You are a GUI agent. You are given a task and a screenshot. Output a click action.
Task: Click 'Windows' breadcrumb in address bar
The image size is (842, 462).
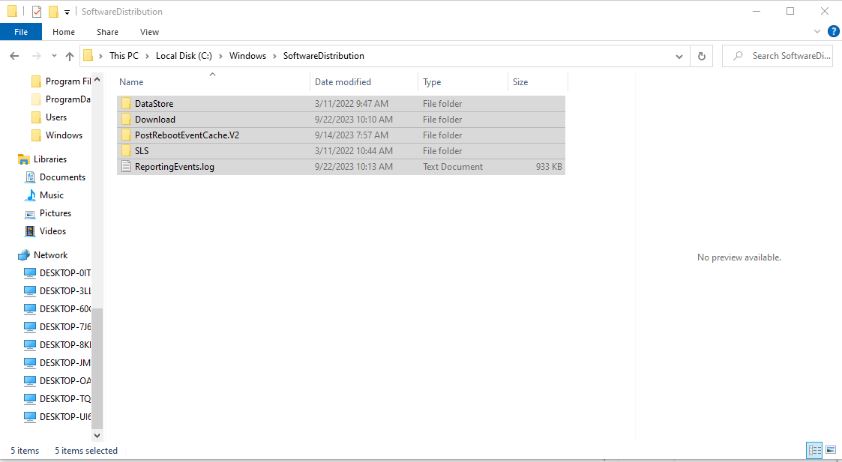click(248, 55)
